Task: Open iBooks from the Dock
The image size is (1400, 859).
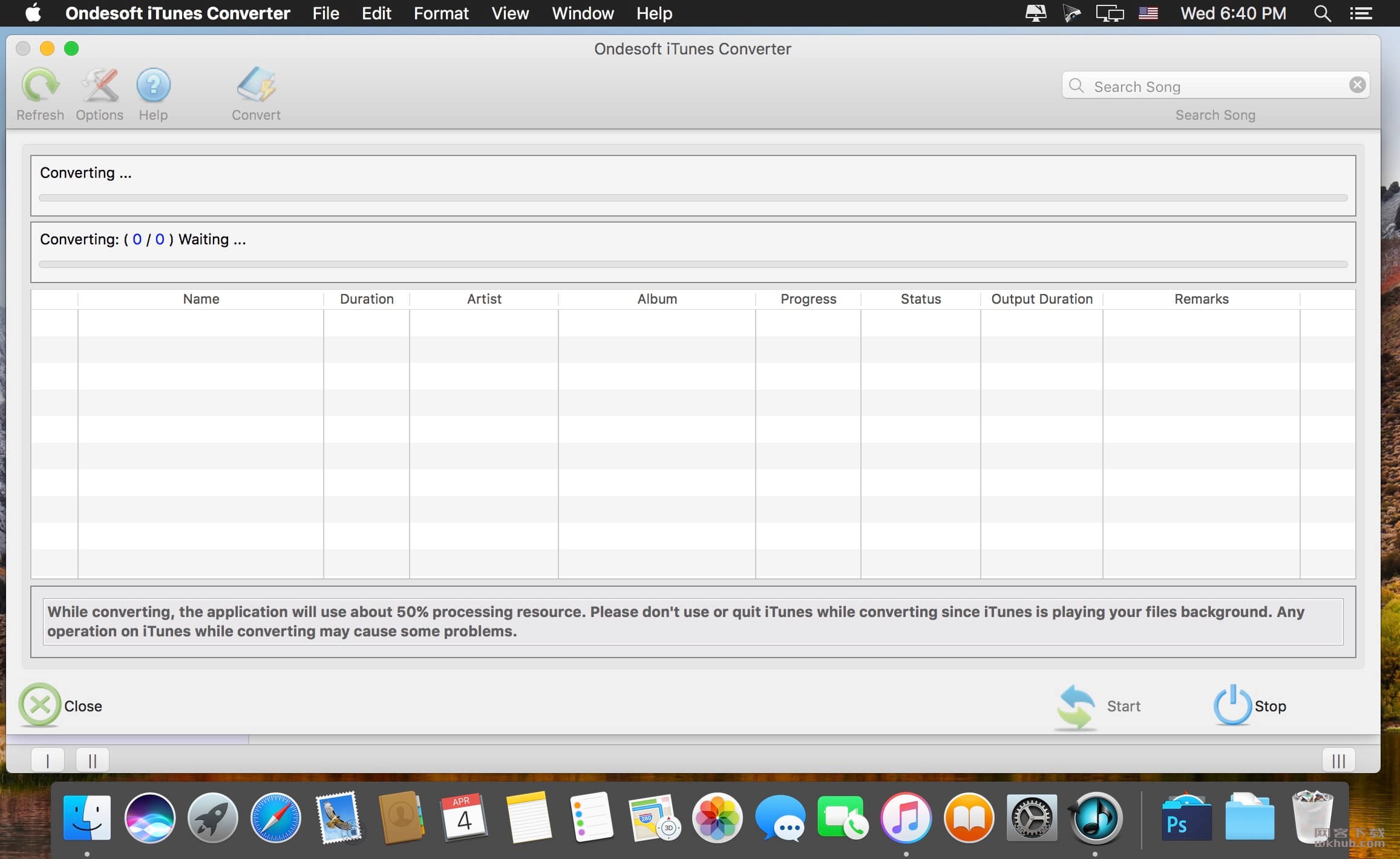Action: [969, 818]
